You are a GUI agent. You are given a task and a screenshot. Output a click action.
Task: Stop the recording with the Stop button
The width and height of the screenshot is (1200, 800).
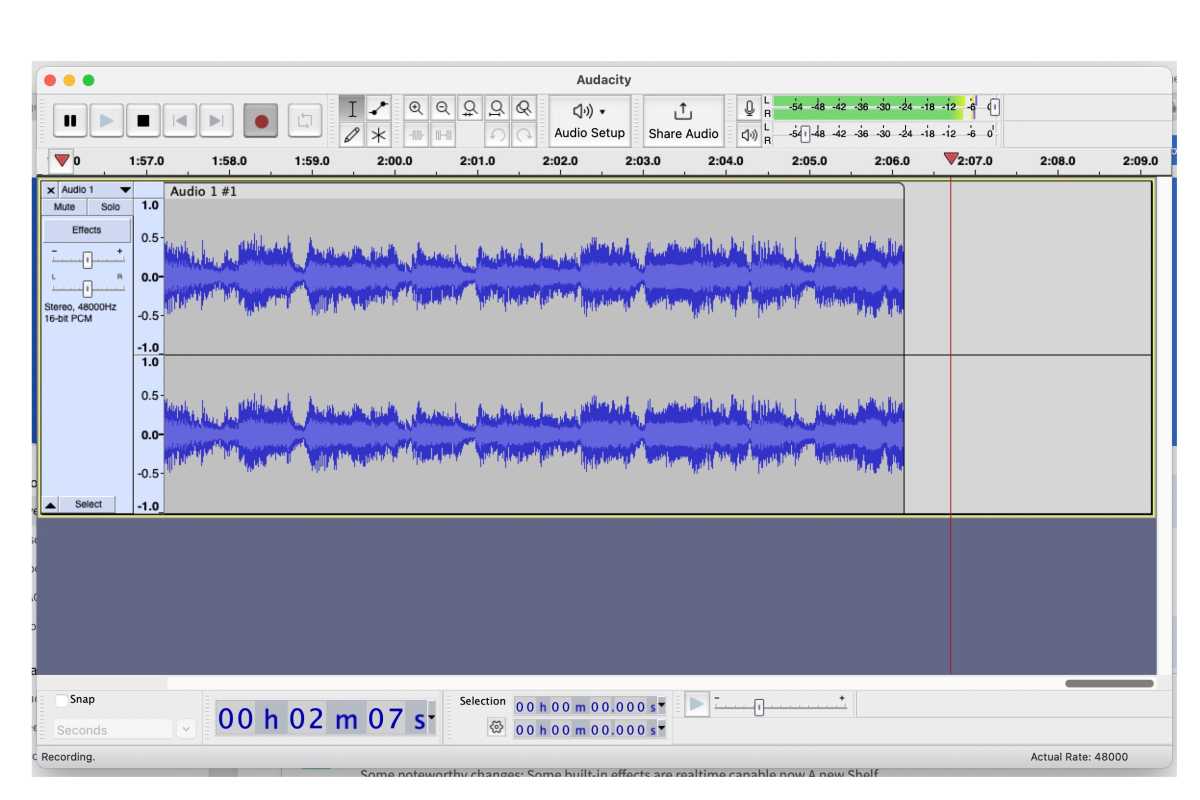[x=143, y=121]
